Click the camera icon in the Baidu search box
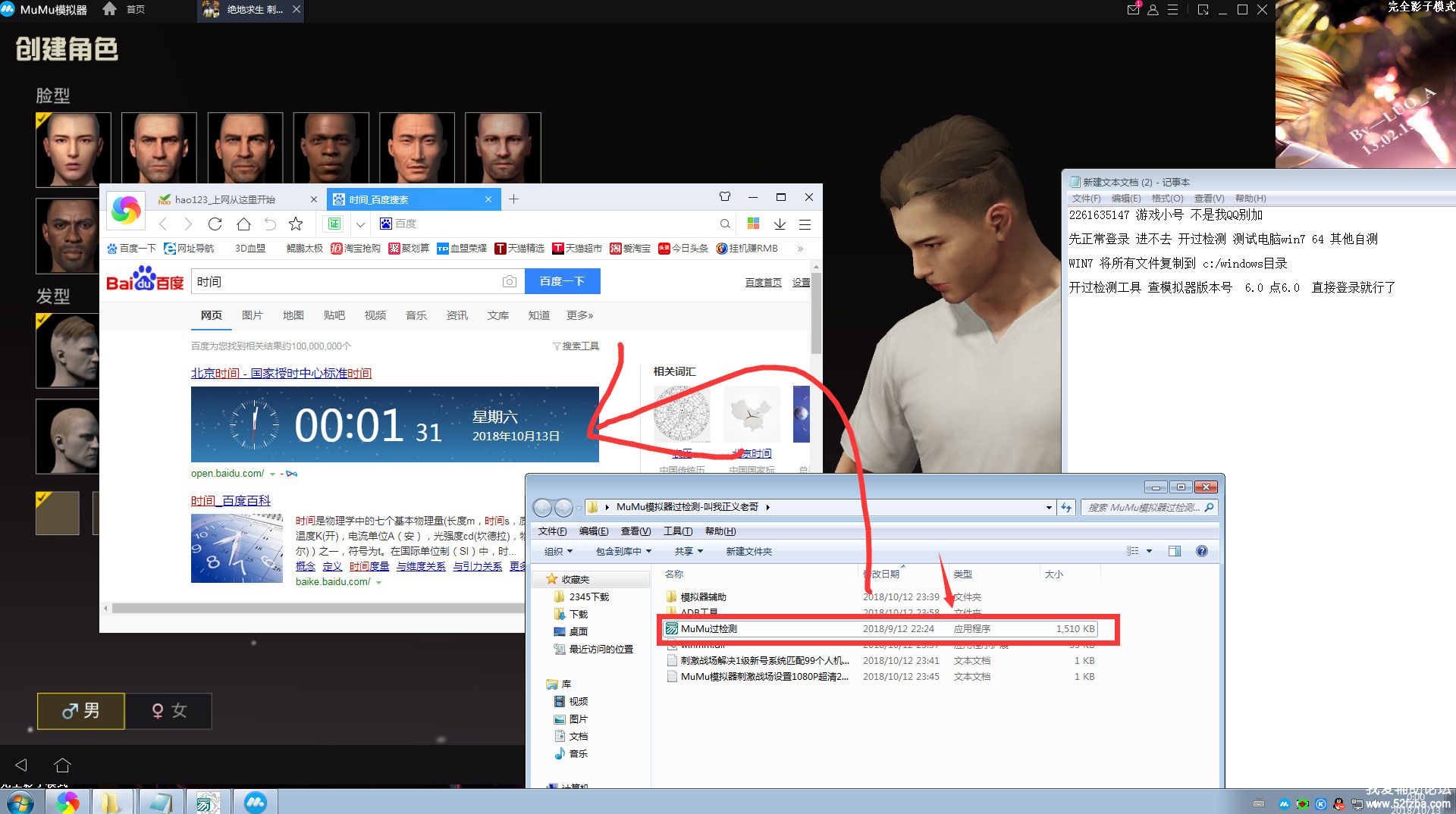Image resolution: width=1456 pixels, height=814 pixels. [x=510, y=281]
